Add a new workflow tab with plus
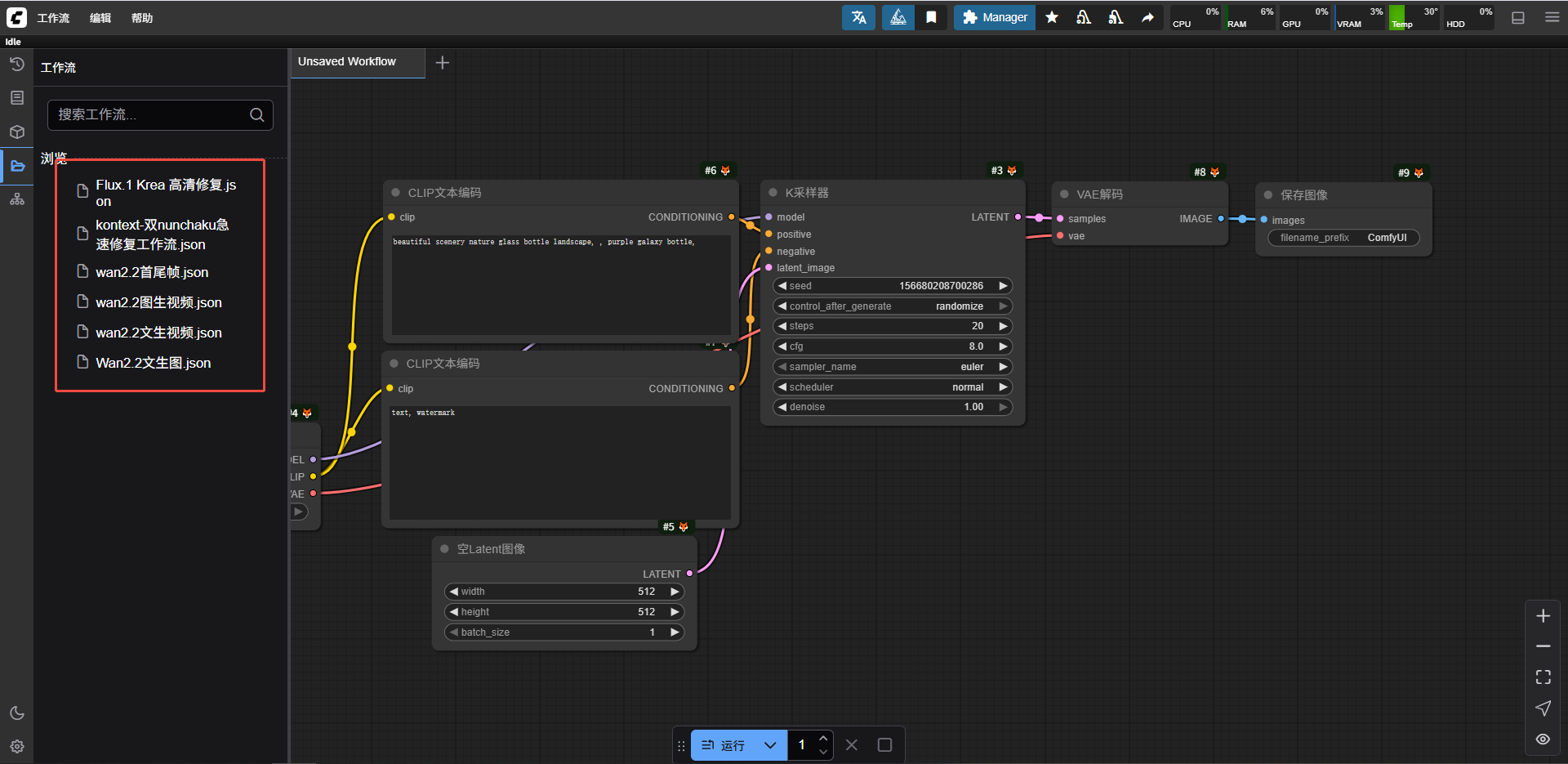Image resolution: width=1568 pixels, height=764 pixels. [x=443, y=63]
